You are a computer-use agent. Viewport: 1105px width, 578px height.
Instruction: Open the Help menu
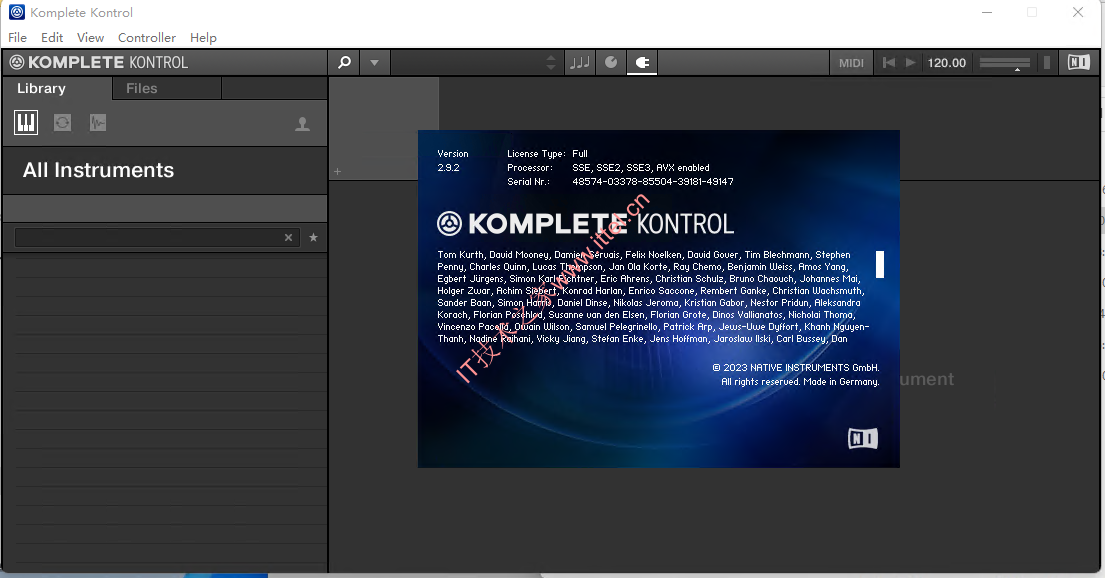pos(203,37)
